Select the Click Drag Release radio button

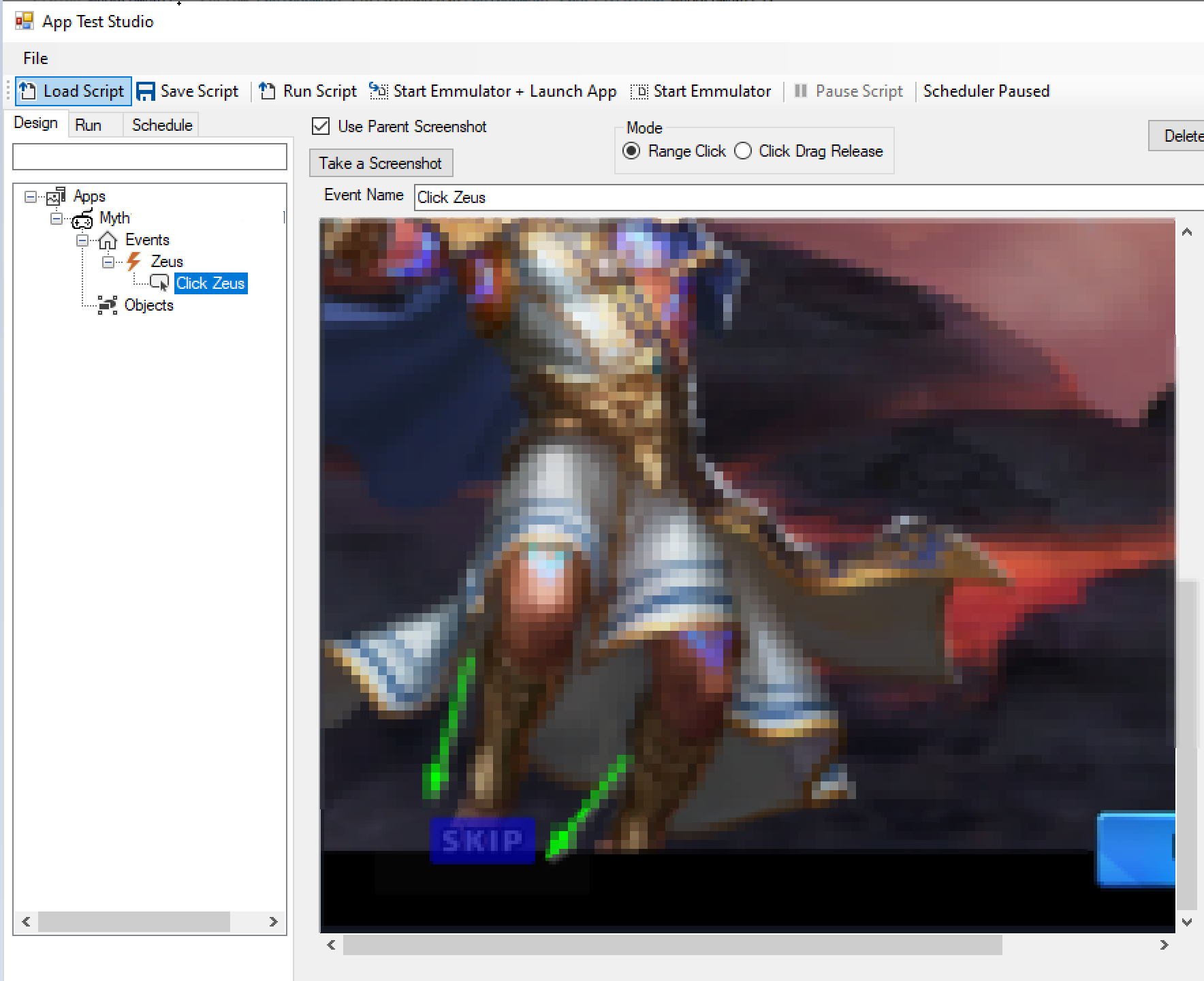coord(743,151)
